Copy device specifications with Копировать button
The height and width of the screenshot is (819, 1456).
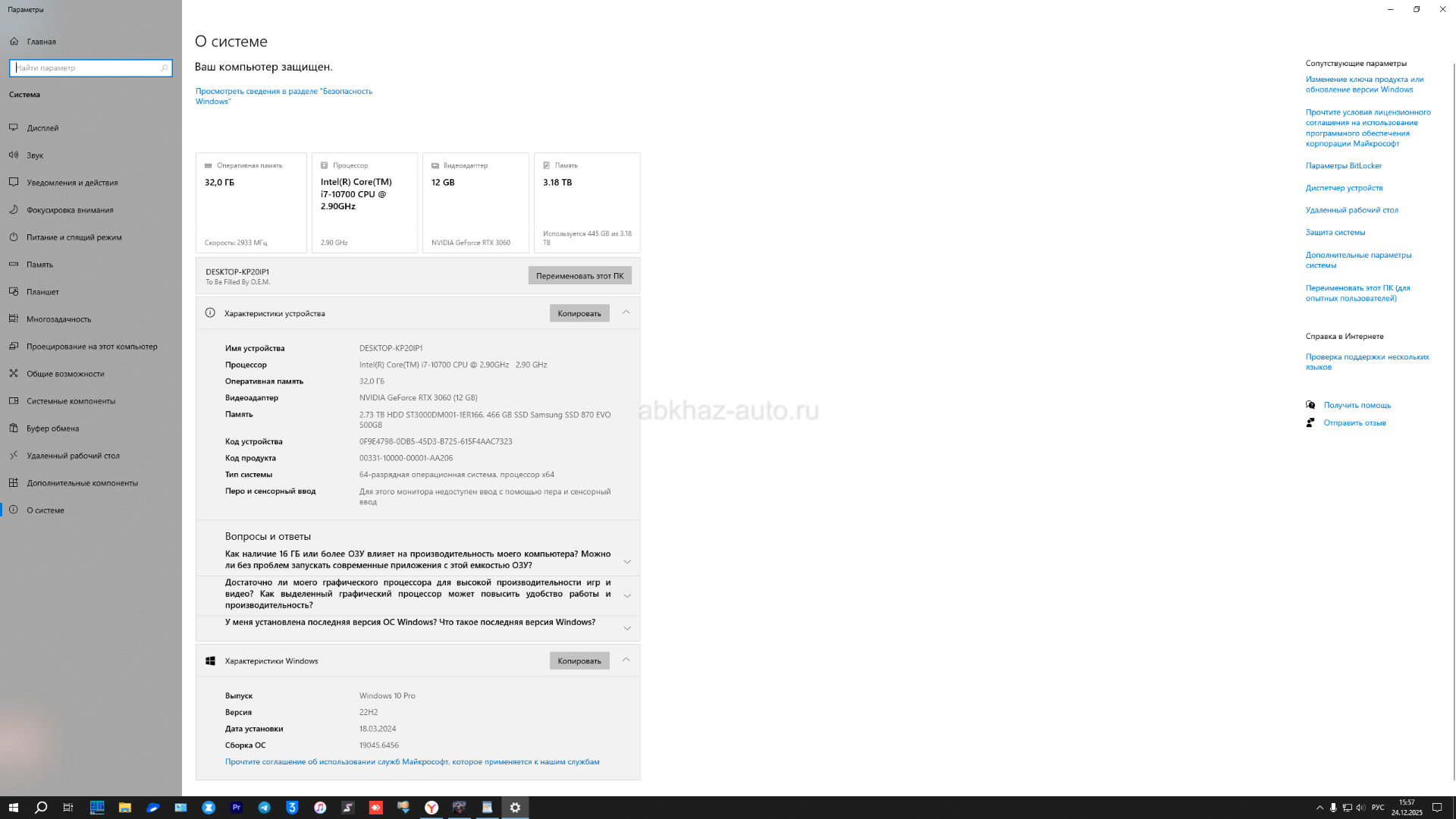tap(579, 313)
